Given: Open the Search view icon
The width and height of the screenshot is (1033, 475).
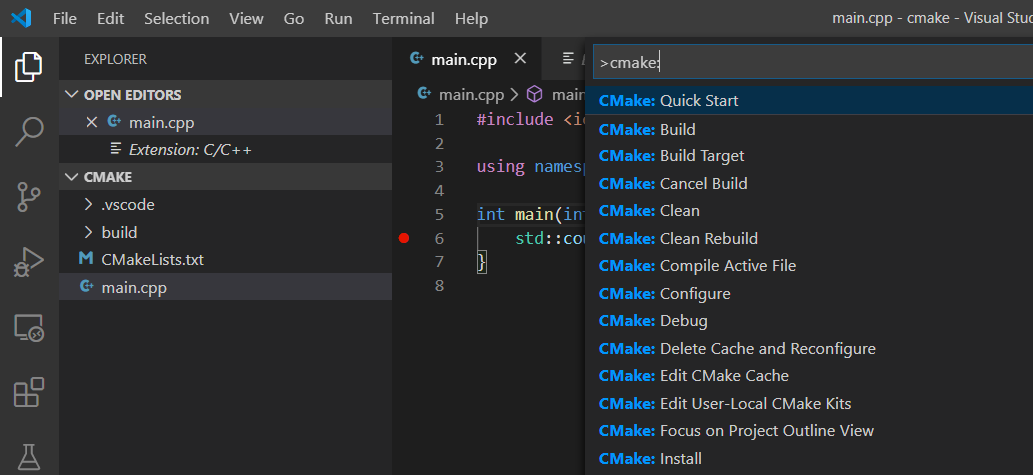Looking at the screenshot, I should click(x=29, y=132).
